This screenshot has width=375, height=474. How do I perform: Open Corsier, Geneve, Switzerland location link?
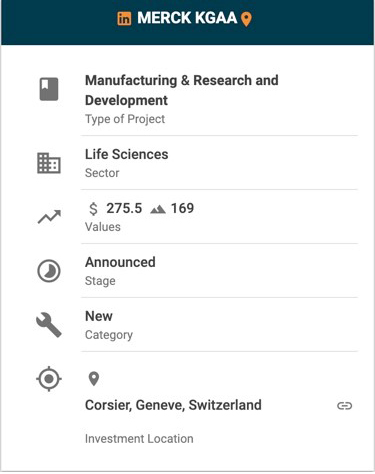pos(173,405)
